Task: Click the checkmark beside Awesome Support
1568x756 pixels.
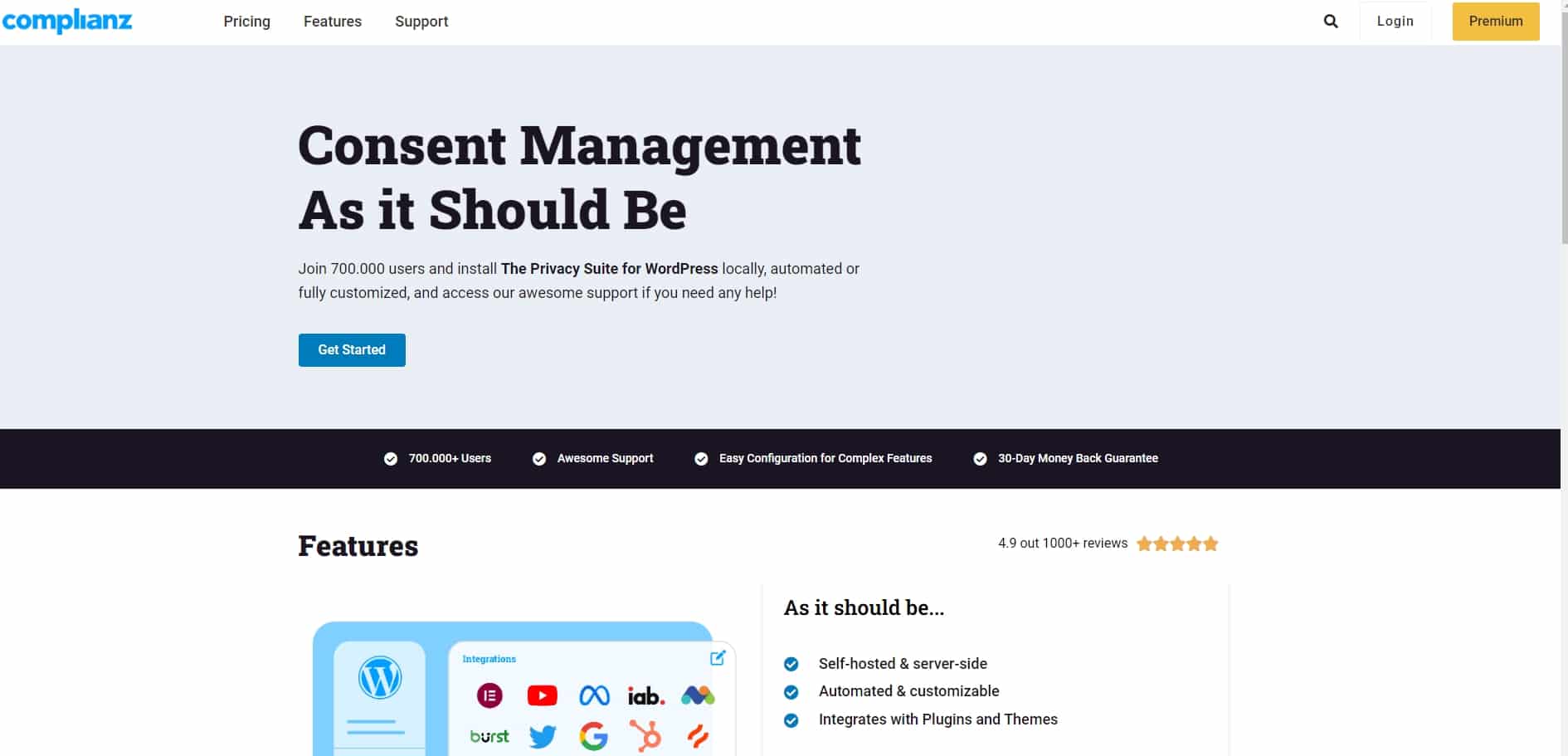Action: [539, 459]
